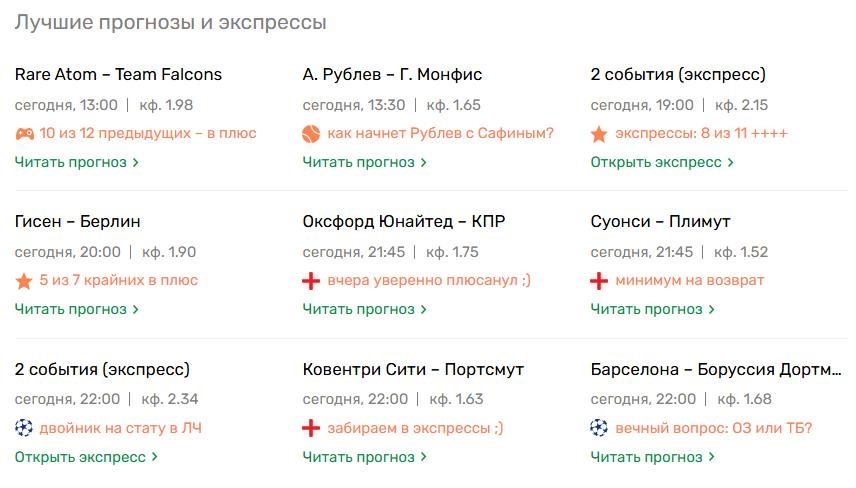Click the England flag icon for Суонси – Плимут
This screenshot has height=488, width=856.
pyautogui.click(x=599, y=281)
